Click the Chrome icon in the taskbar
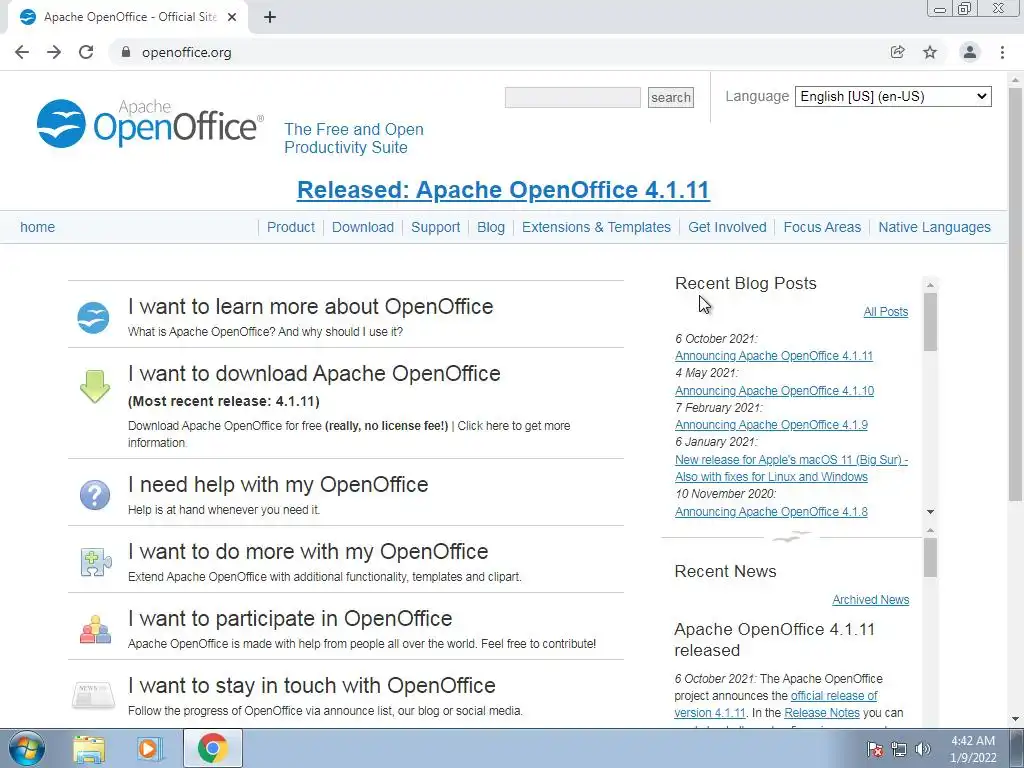Viewport: 1024px width, 768px height. coord(212,748)
